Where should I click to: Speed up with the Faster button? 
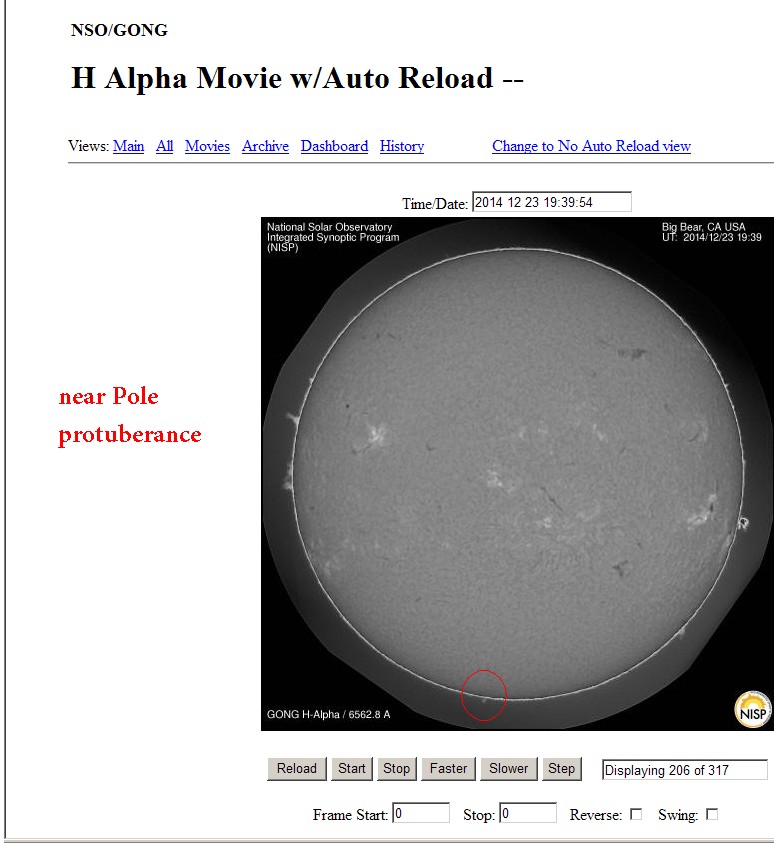pos(448,768)
